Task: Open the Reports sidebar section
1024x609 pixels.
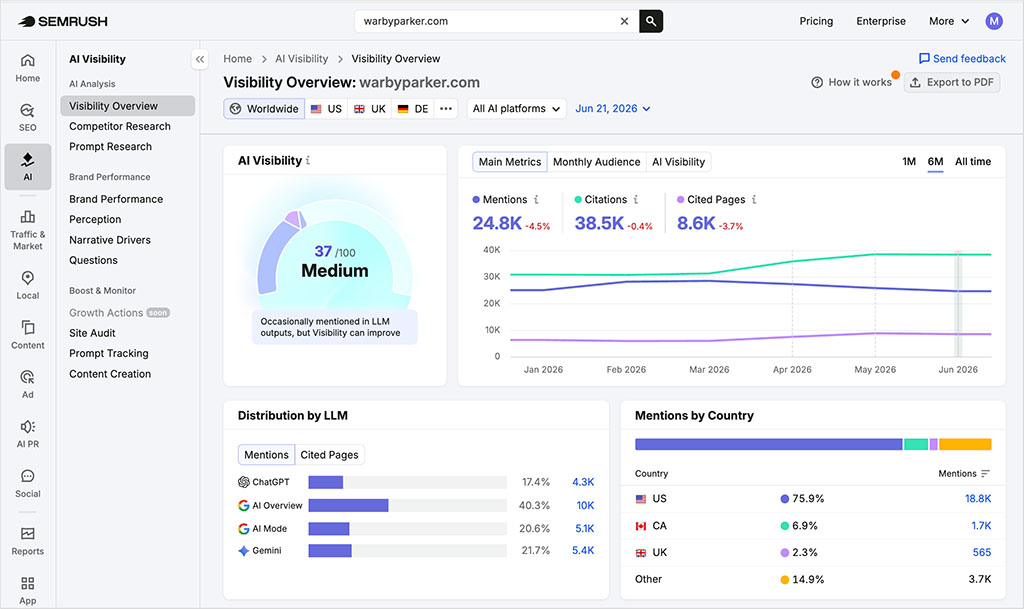Action: 27,541
